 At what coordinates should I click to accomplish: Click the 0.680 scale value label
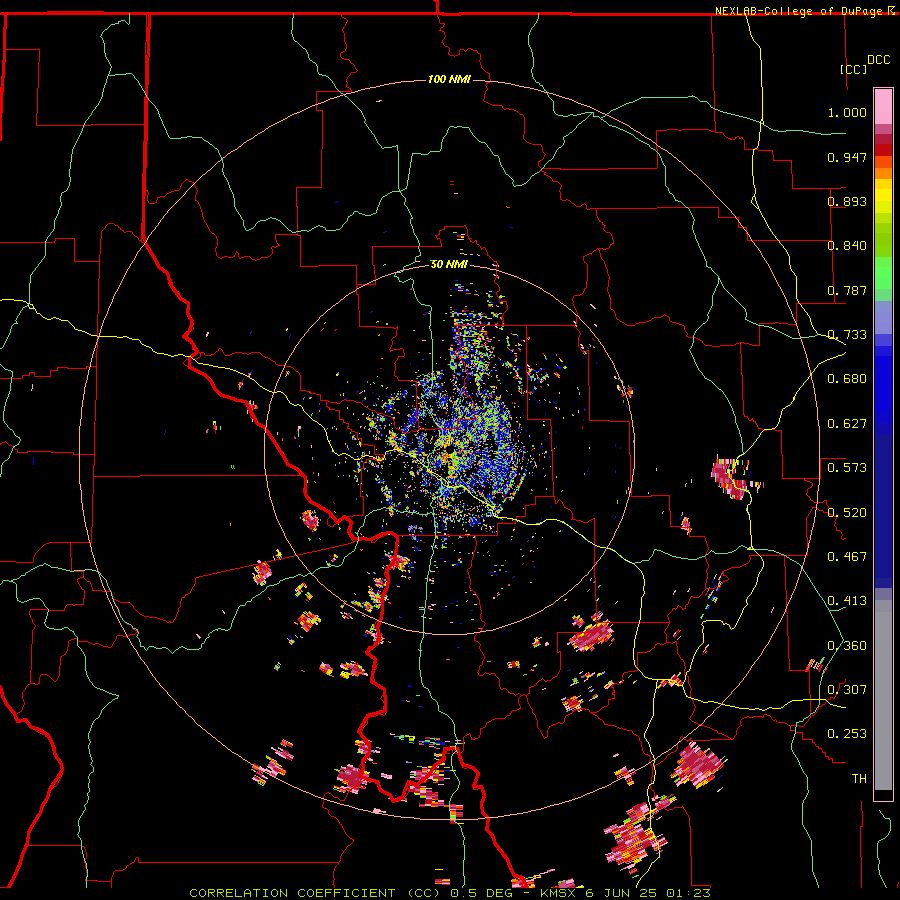[847, 379]
